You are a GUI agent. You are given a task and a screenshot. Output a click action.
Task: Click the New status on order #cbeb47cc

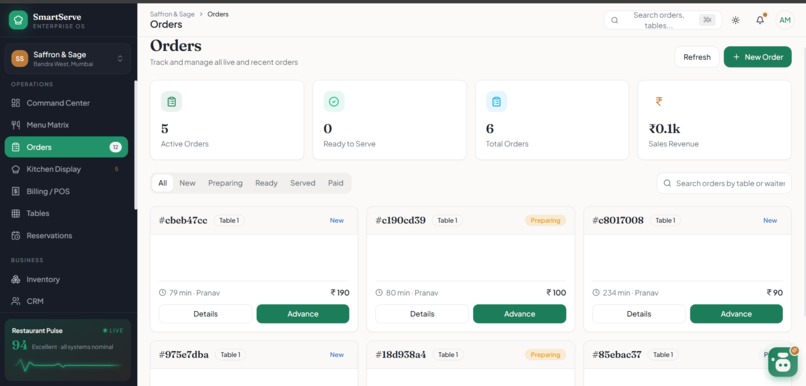click(x=337, y=220)
